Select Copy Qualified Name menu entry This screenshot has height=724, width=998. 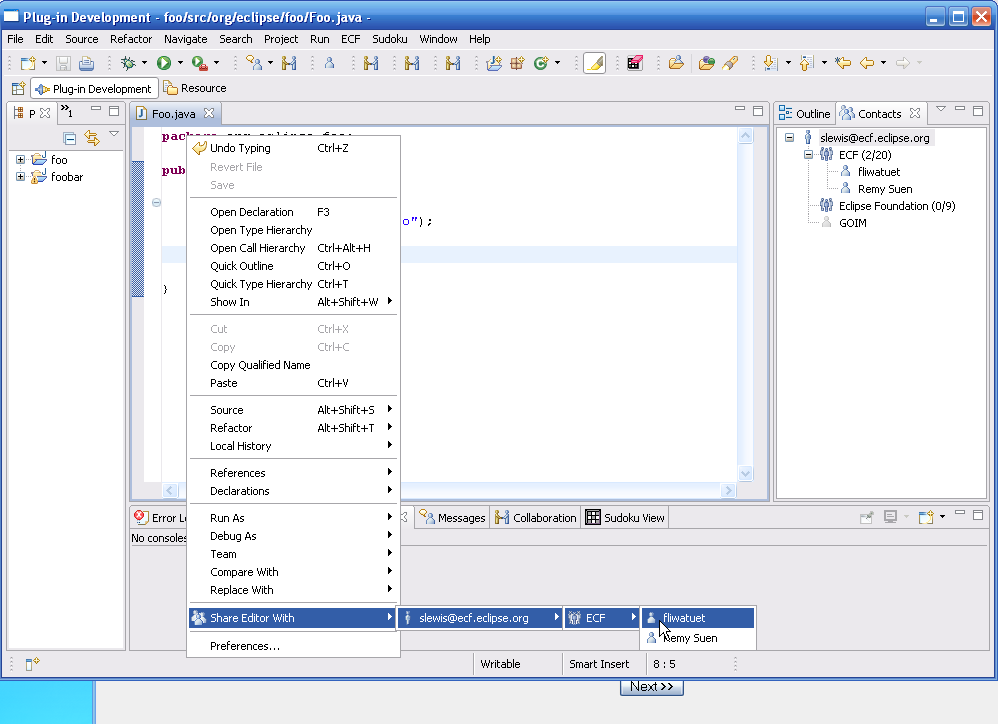pyautogui.click(x=293, y=365)
